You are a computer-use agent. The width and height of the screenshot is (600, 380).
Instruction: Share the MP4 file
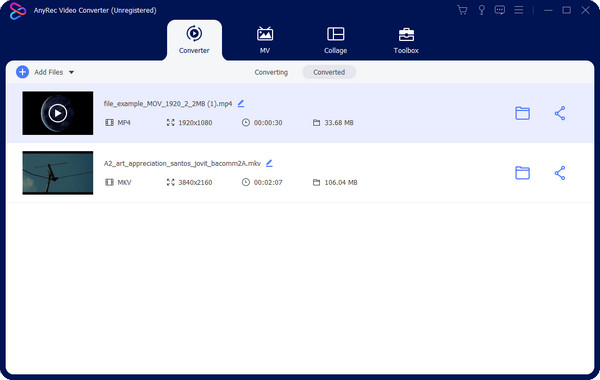tap(560, 113)
